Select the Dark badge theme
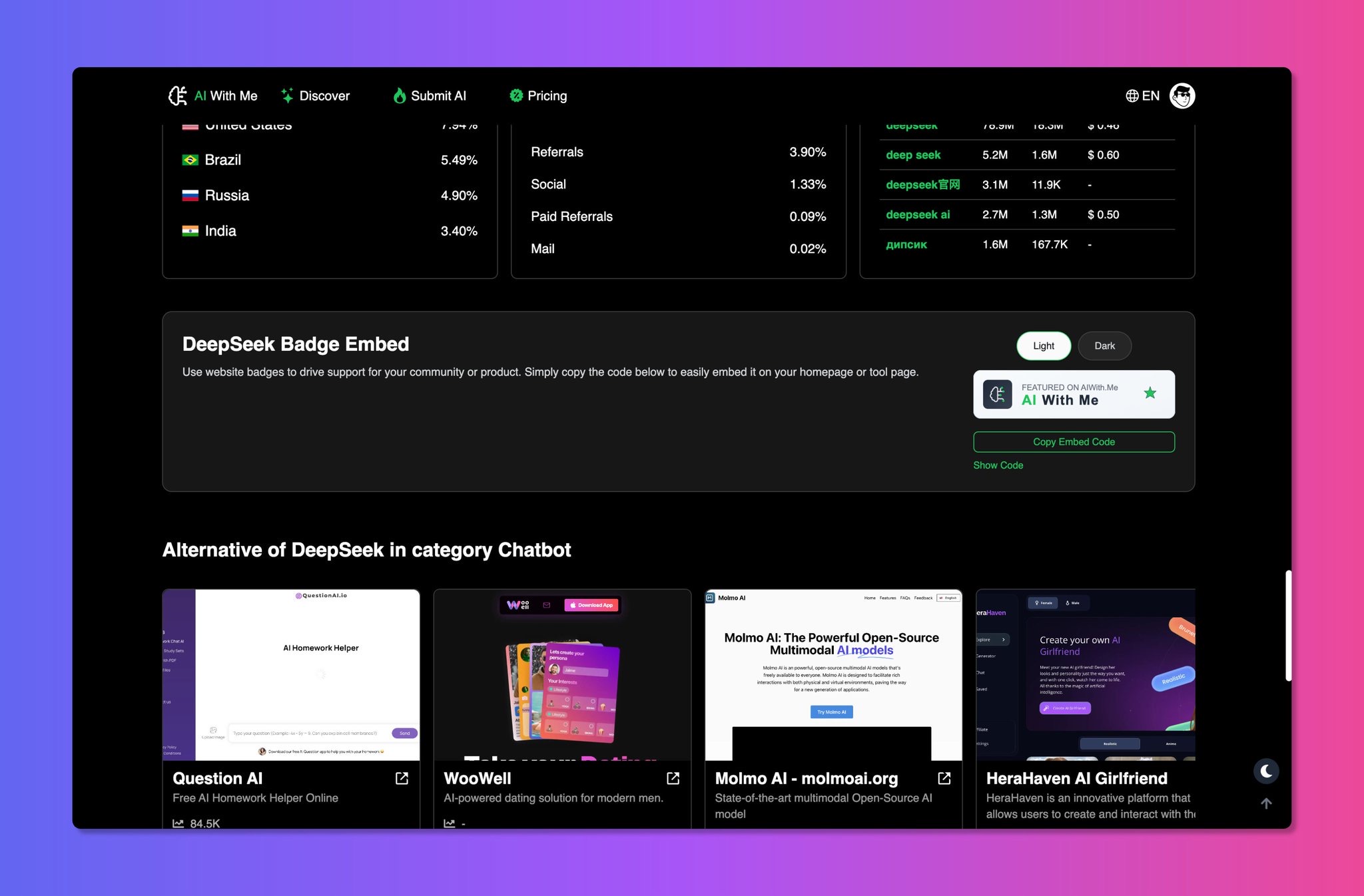 pos(1104,346)
